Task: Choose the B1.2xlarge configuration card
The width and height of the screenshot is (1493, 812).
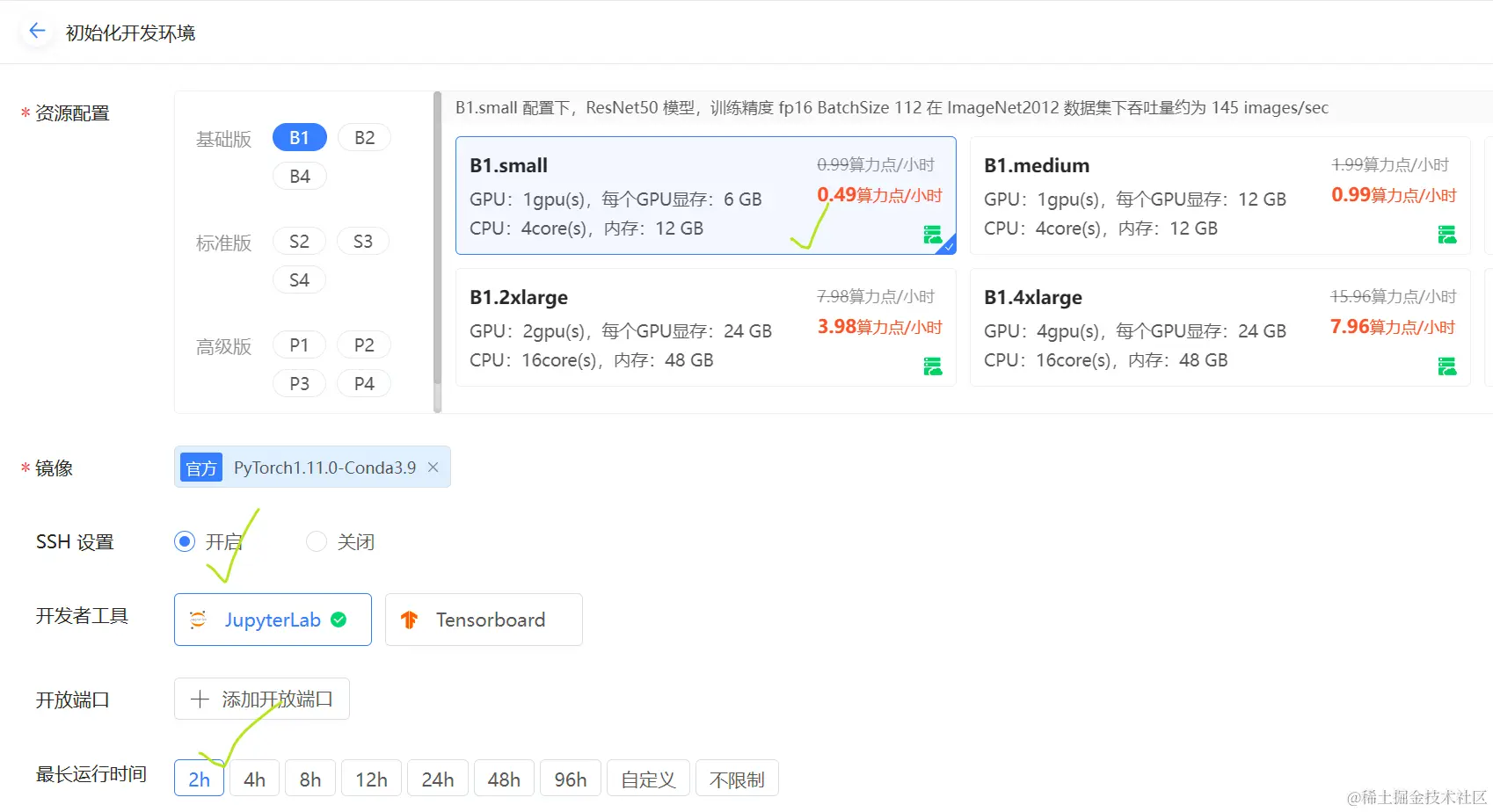Action: (x=706, y=327)
